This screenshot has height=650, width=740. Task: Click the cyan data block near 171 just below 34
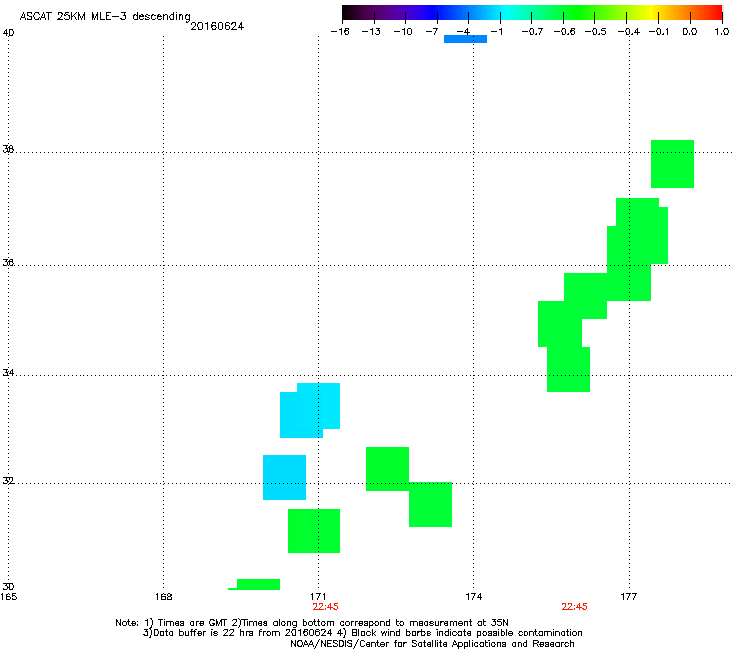[310, 410]
